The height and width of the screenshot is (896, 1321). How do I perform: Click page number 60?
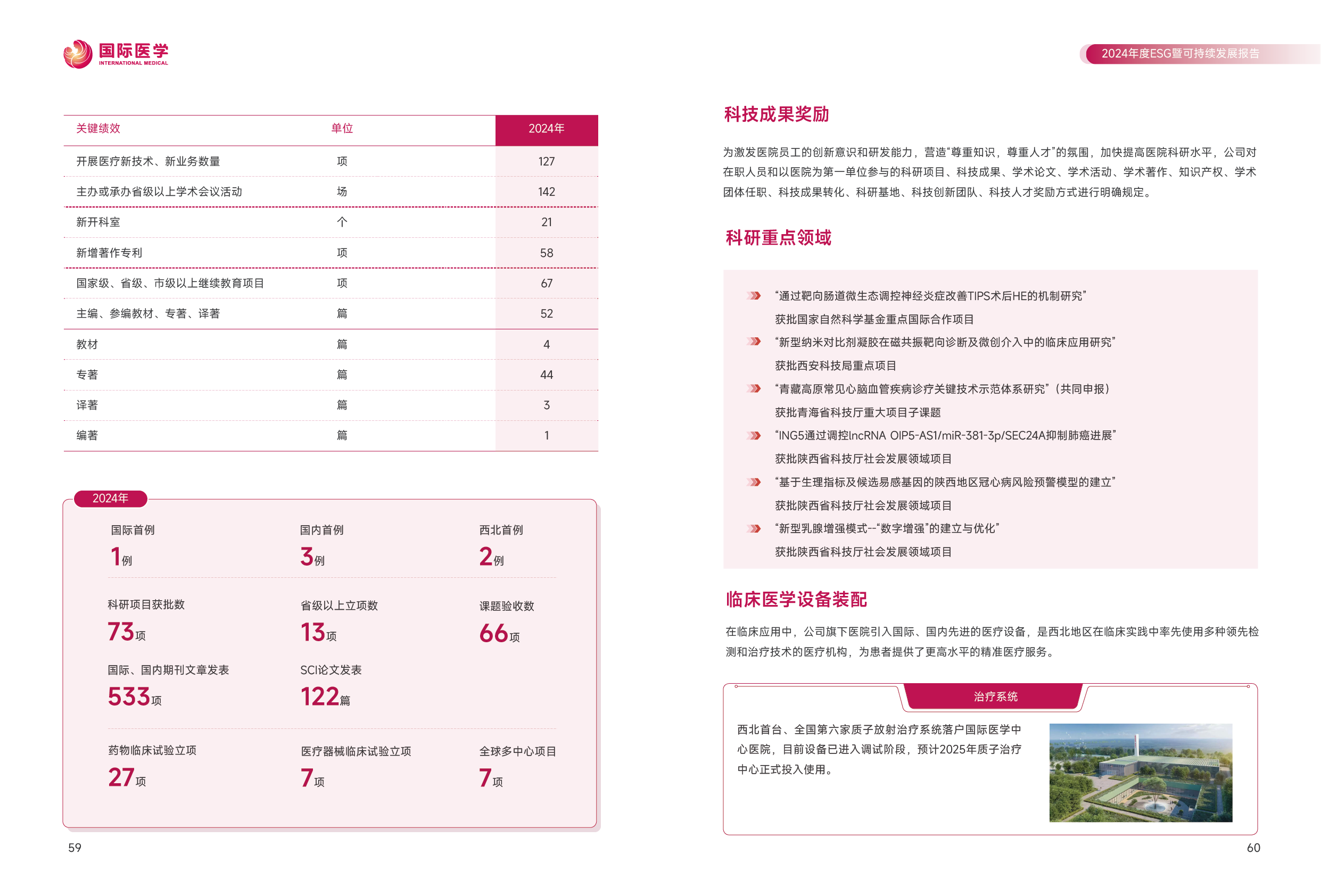[1253, 848]
